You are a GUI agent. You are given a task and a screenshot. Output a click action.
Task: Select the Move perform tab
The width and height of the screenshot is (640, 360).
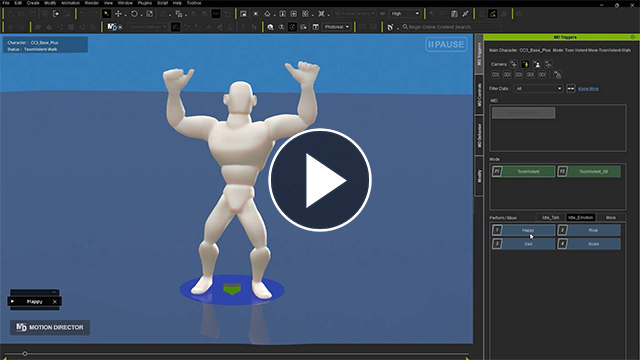tap(611, 218)
